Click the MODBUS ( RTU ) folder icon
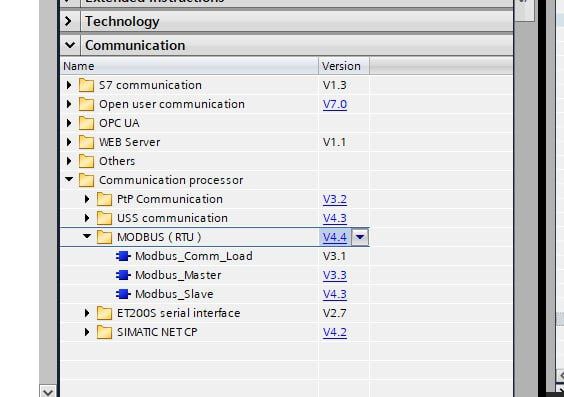564x397 pixels. tap(104, 237)
